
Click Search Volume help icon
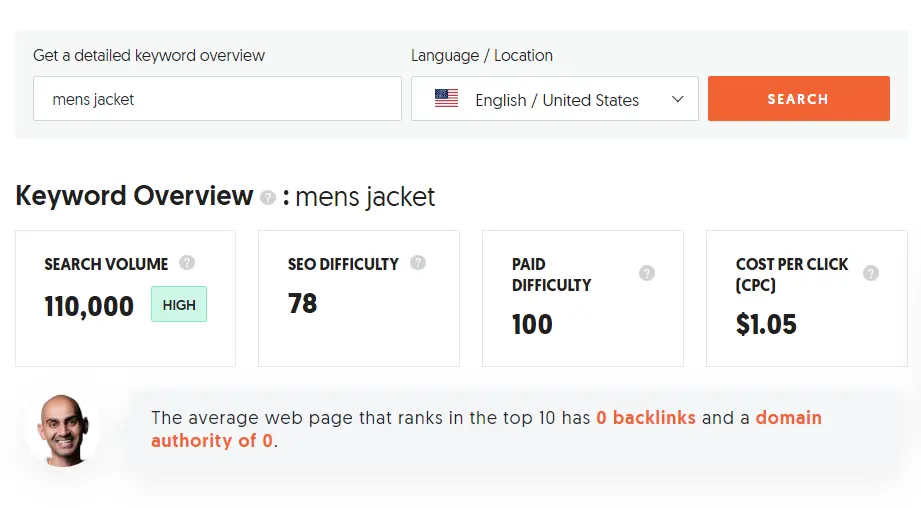(x=187, y=263)
